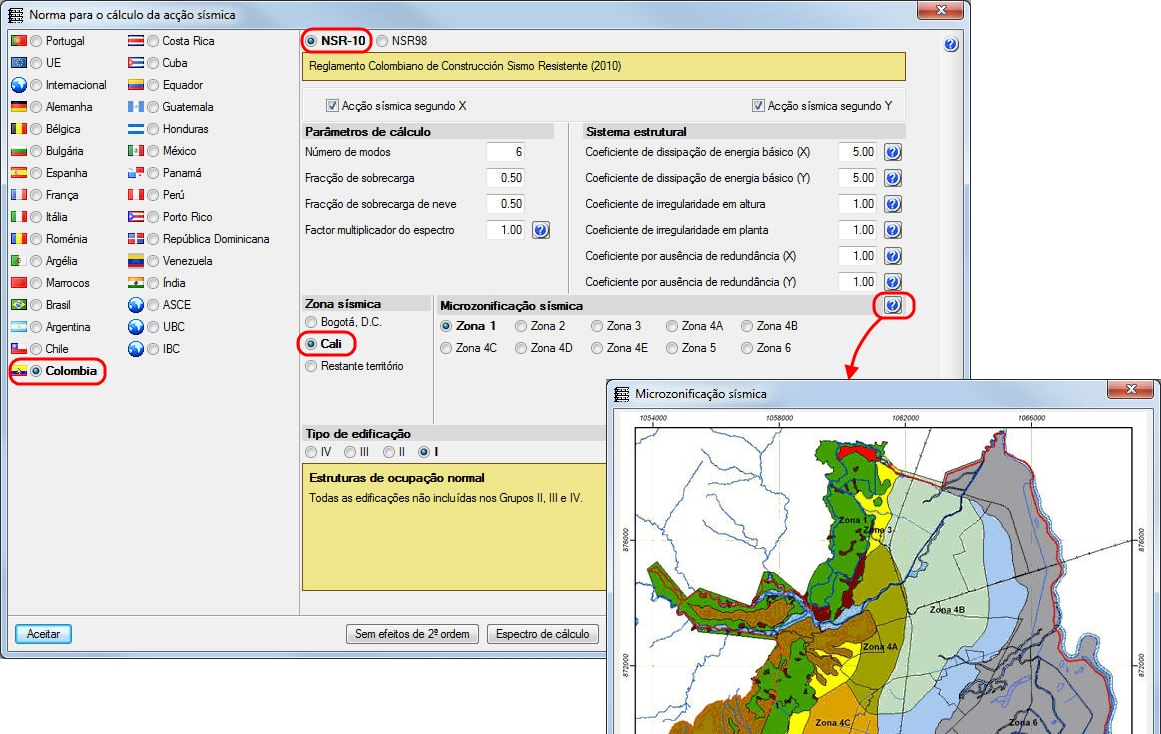The width and height of the screenshot is (1161, 734).
Task: Click the ASCE globe icon
Action: tap(135, 304)
